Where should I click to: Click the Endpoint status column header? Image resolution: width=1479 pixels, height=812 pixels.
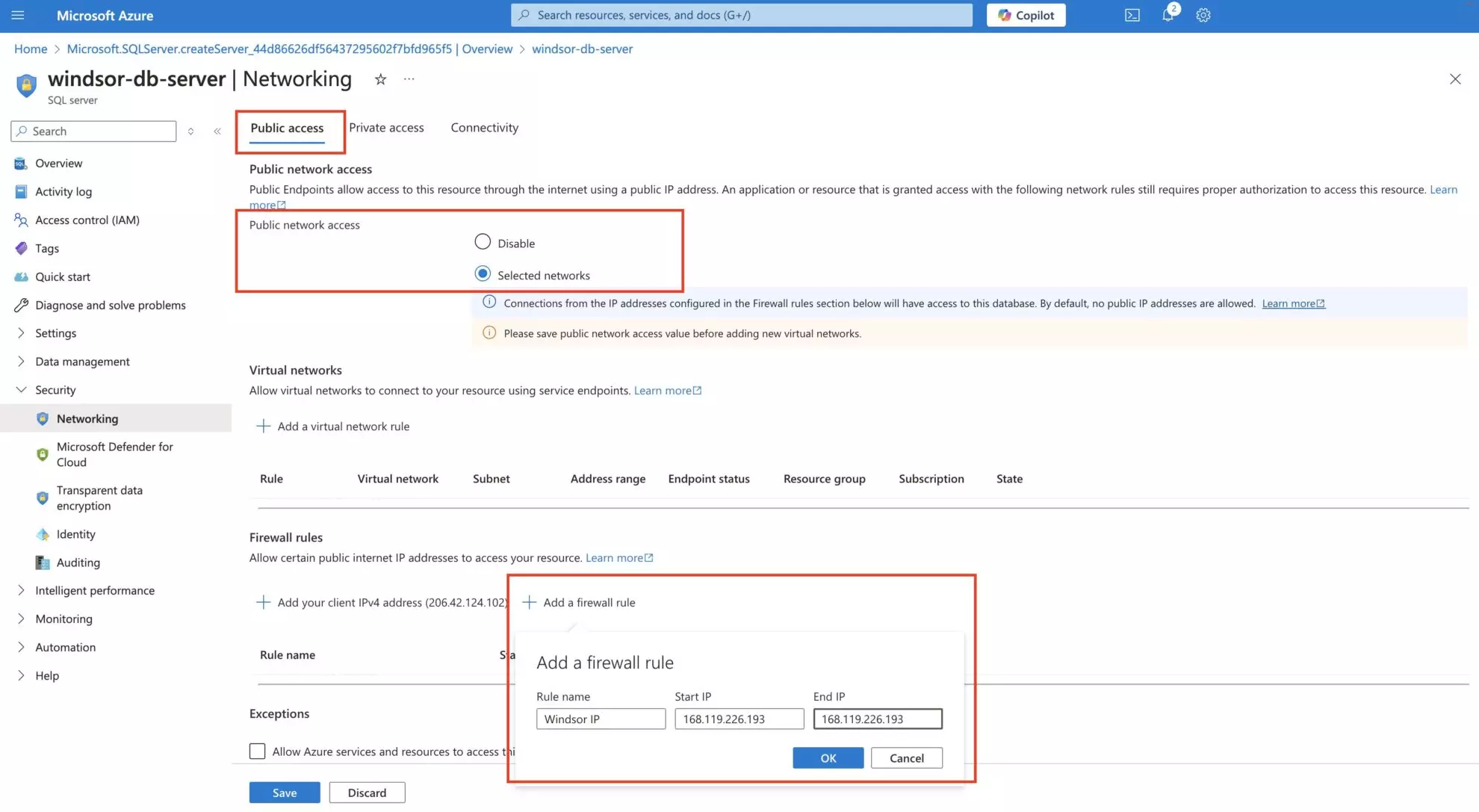point(708,479)
